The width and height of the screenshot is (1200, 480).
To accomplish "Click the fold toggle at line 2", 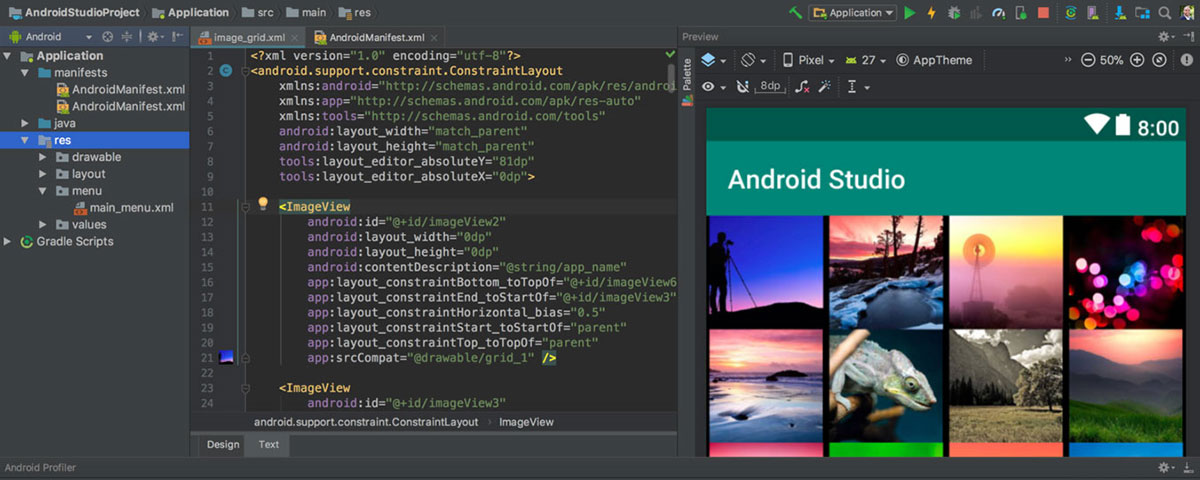I will pyautogui.click(x=245, y=71).
